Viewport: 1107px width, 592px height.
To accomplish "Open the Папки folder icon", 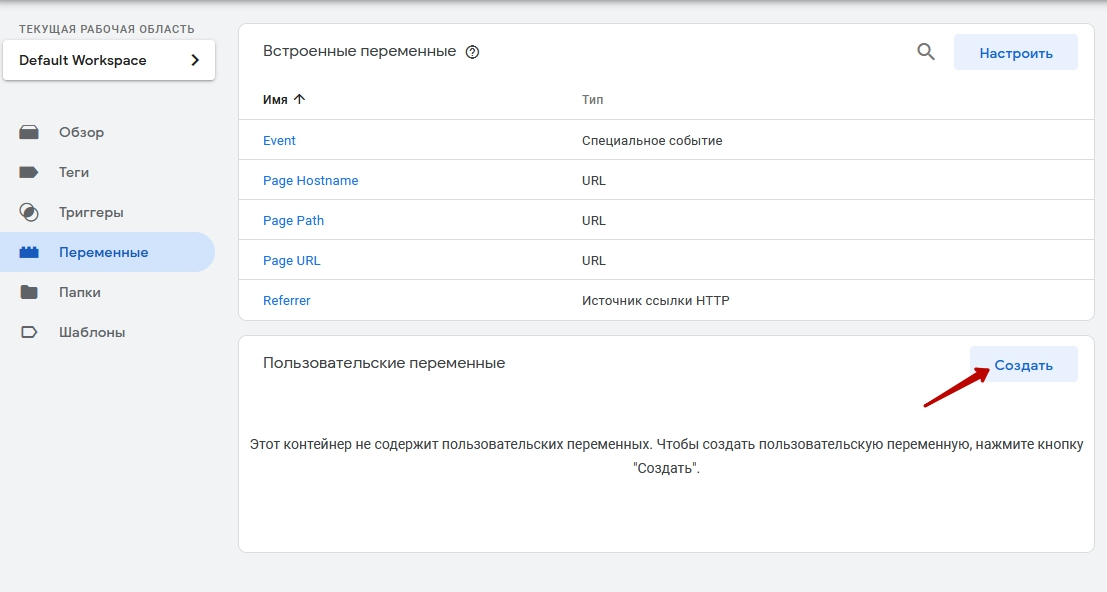I will (x=29, y=292).
